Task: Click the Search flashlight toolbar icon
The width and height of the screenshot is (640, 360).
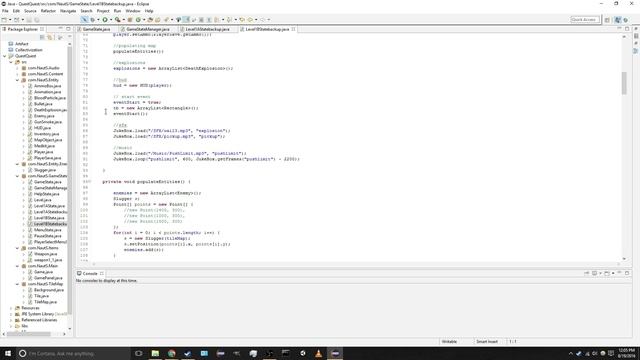Action: click(166, 20)
